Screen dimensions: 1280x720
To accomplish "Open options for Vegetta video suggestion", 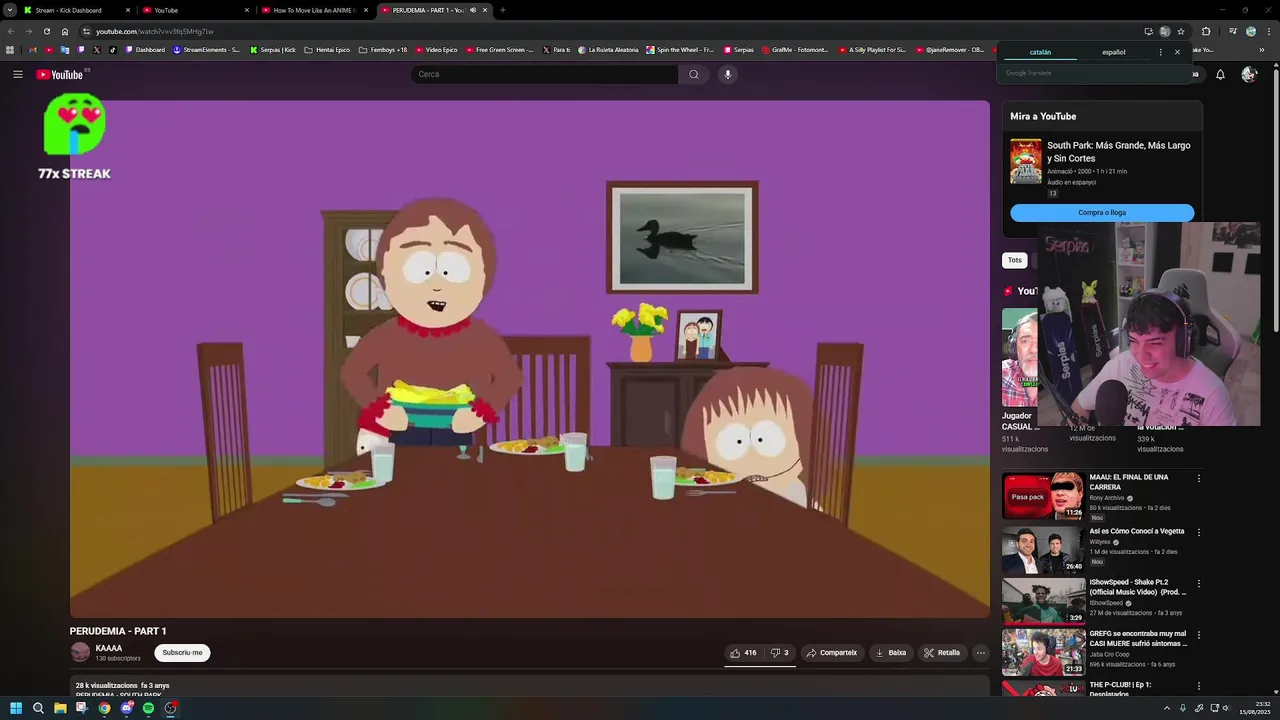I will 1199,533.
